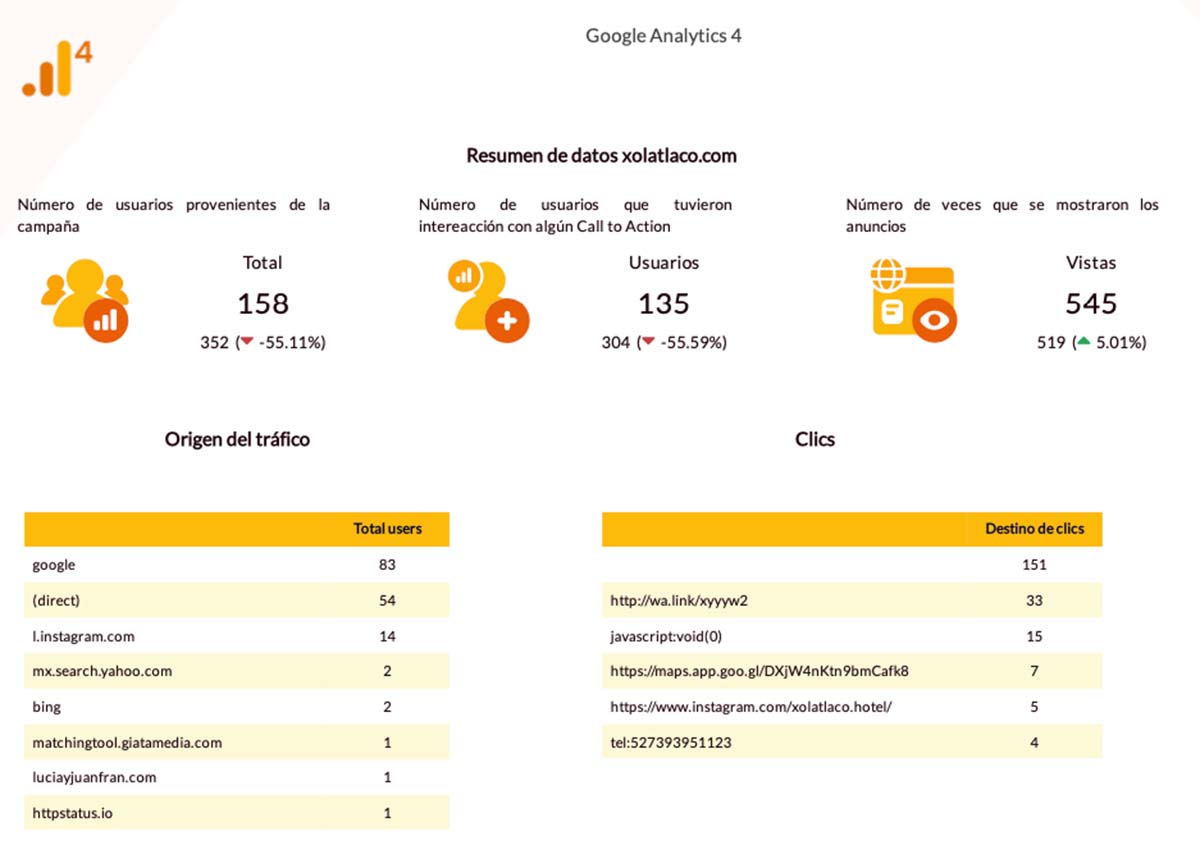Select the l.instagram.com row
This screenshot has width=1200, height=845.
[237, 636]
